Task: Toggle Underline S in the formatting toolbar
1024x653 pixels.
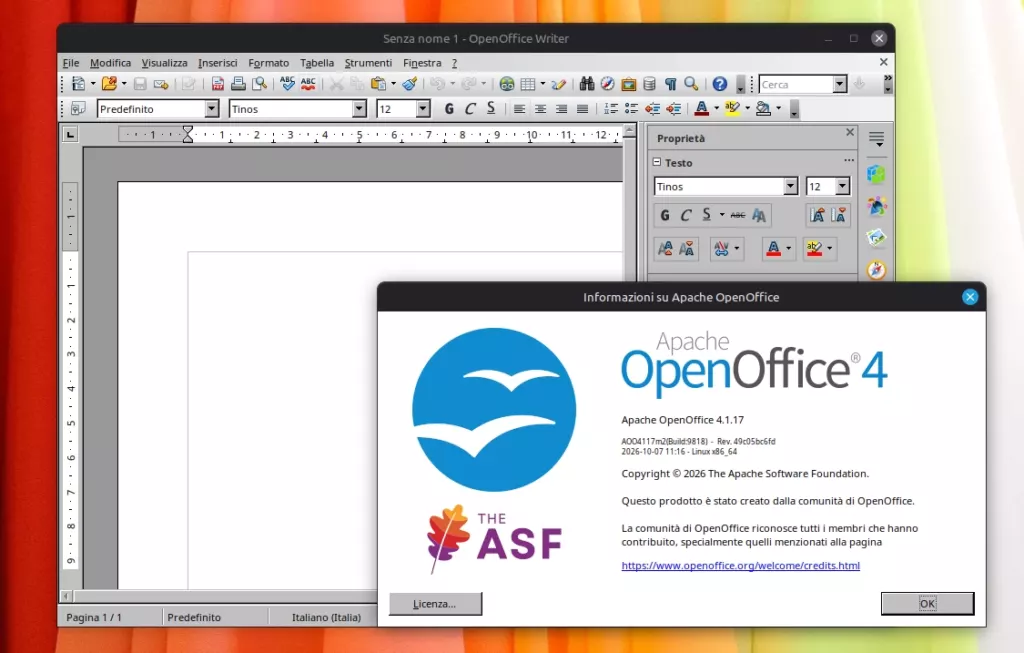Action: click(x=491, y=108)
